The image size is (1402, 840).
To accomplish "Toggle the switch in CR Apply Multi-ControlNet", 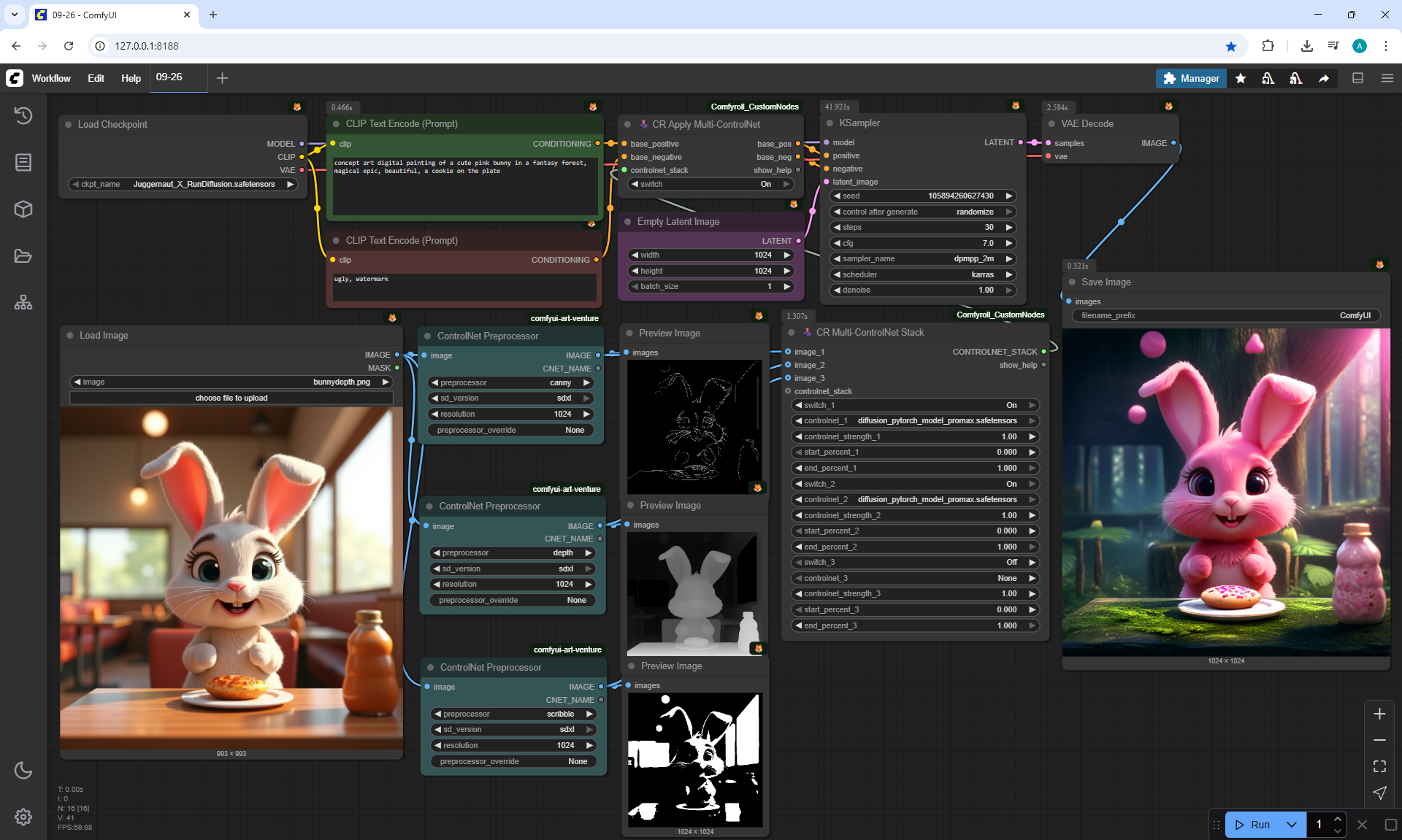I will tap(709, 185).
